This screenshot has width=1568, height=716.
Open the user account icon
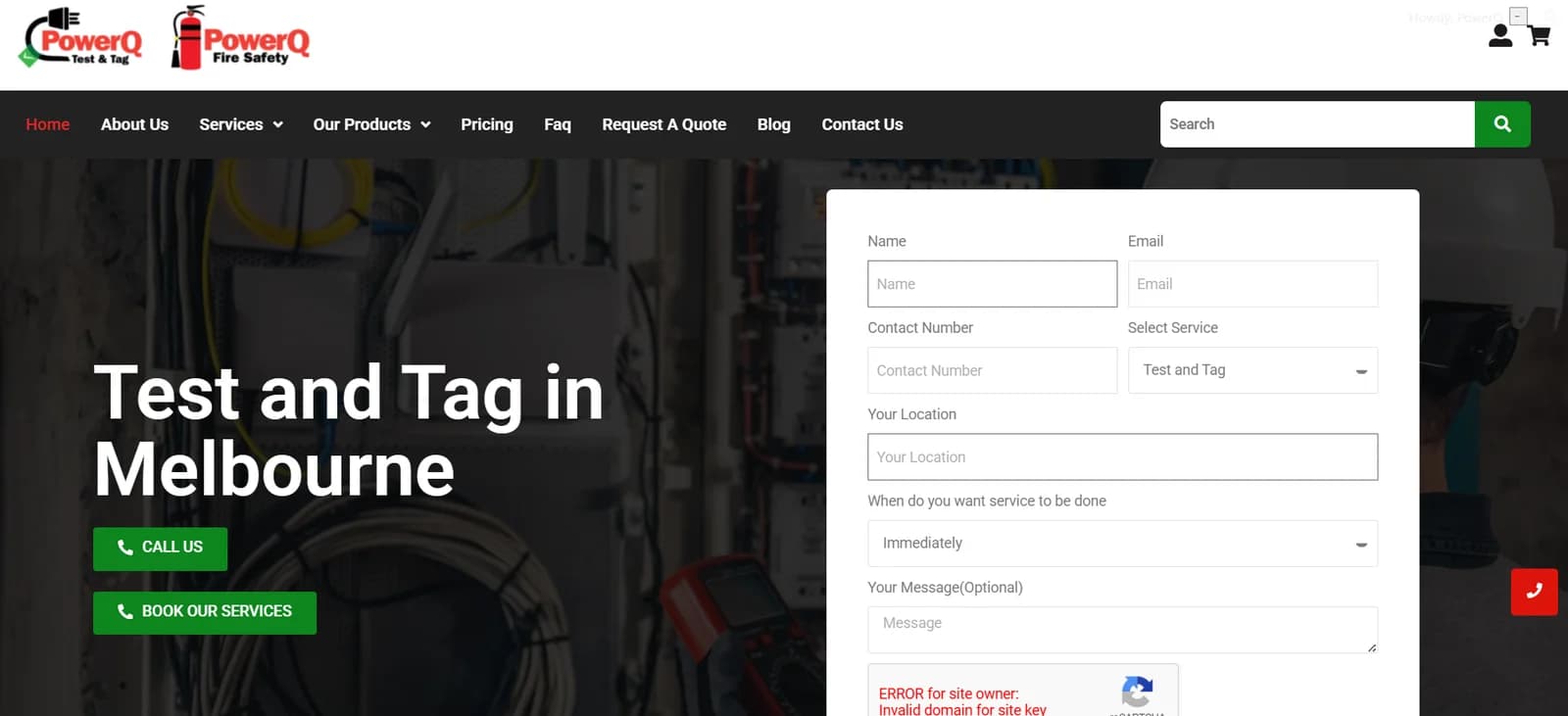coord(1499,36)
